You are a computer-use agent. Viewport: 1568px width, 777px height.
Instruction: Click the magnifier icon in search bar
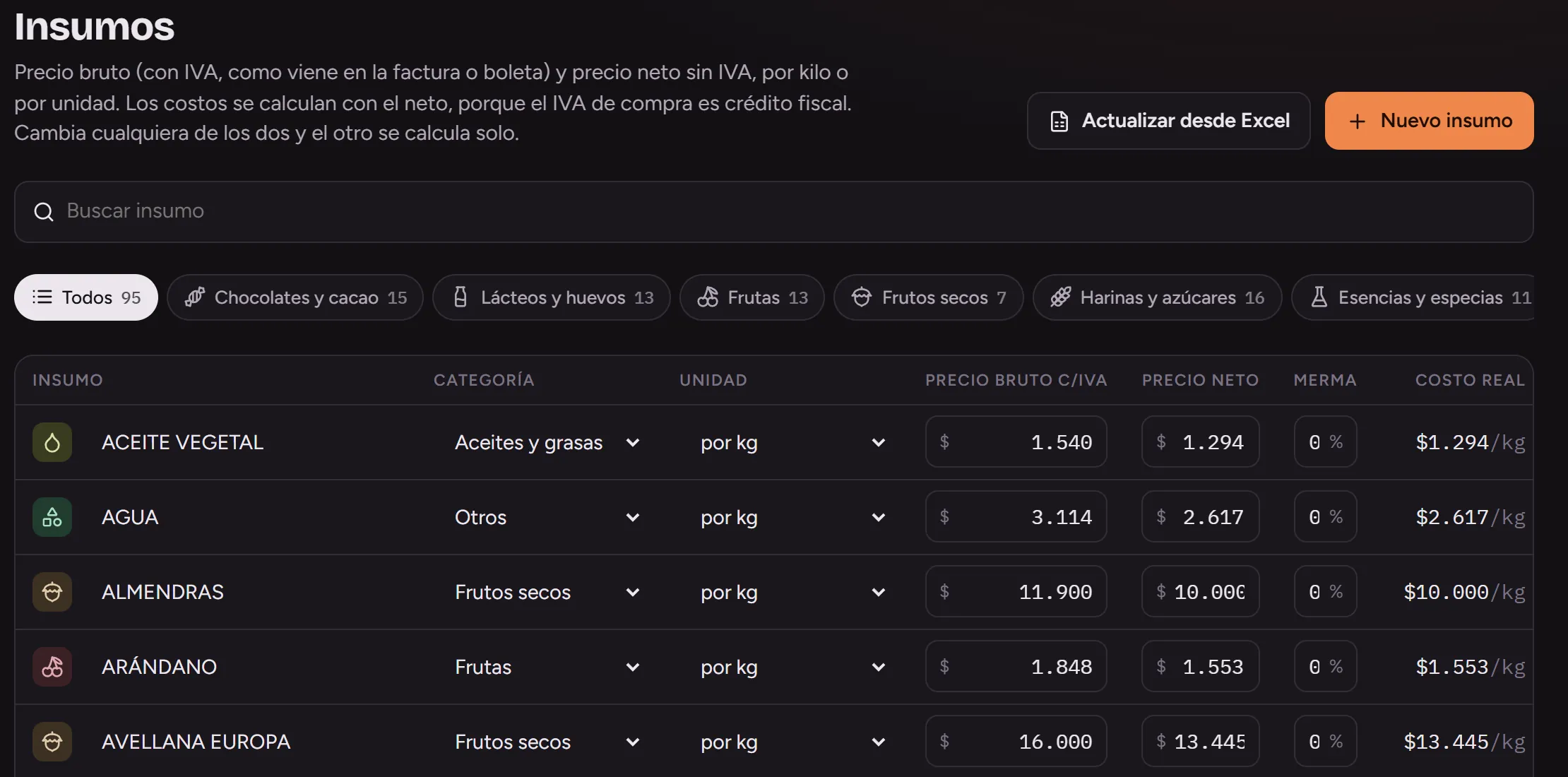[x=44, y=211]
